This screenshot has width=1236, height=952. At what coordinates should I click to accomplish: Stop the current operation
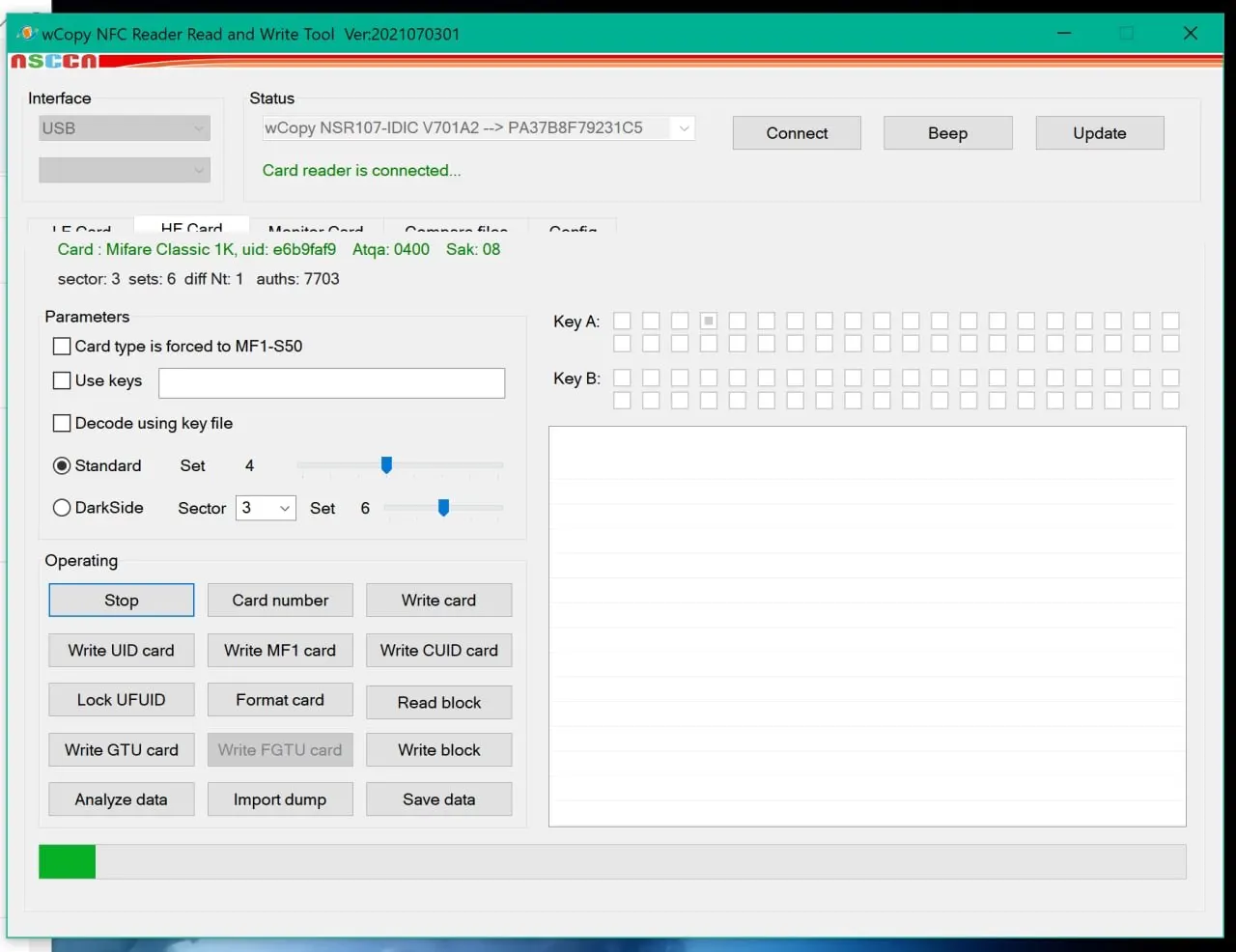(122, 601)
